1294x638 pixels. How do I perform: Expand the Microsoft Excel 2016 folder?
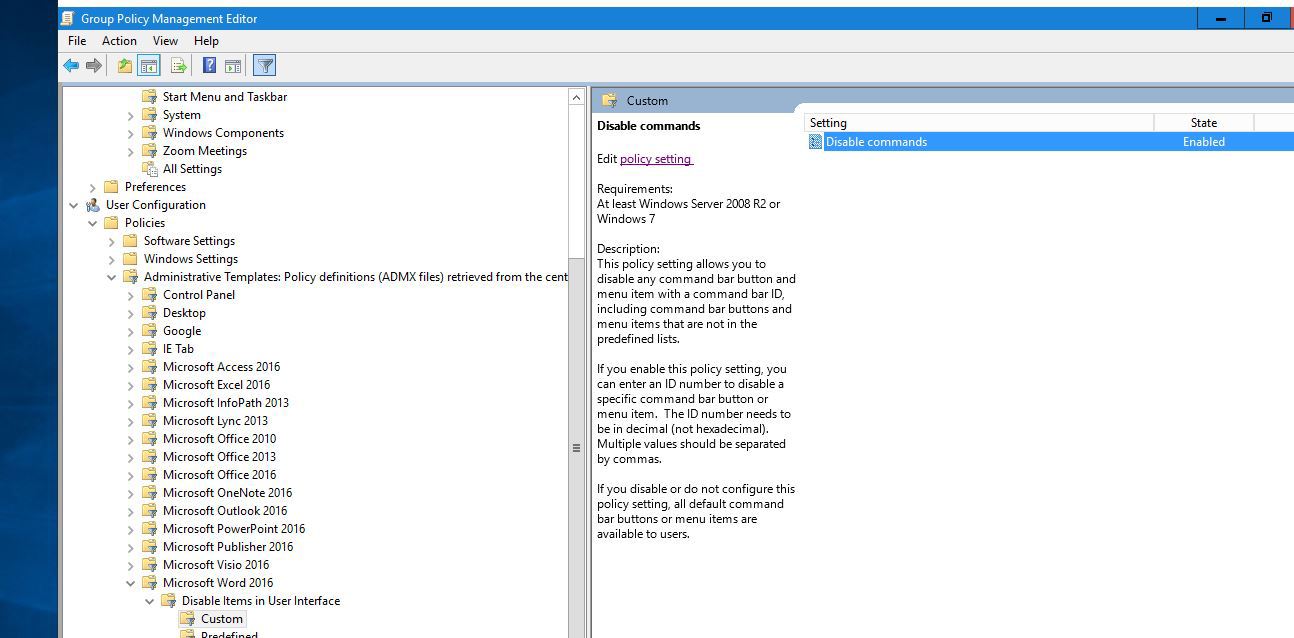click(x=130, y=385)
